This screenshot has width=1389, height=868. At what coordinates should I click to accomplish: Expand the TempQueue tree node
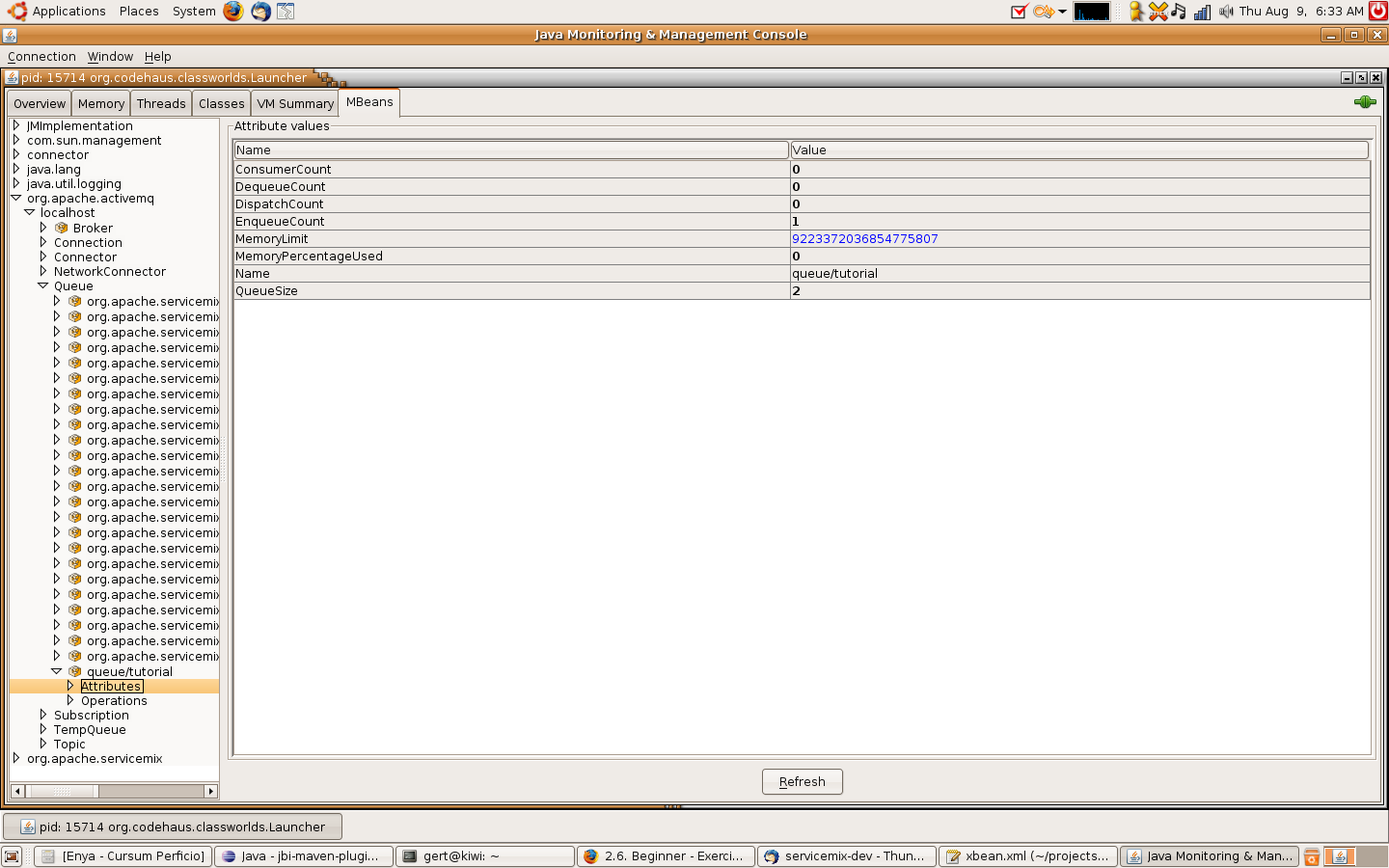tap(43, 729)
